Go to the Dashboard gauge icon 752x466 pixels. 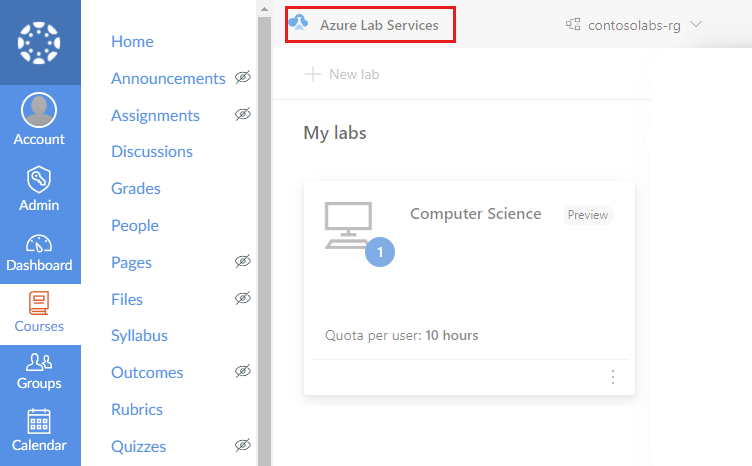[39, 243]
